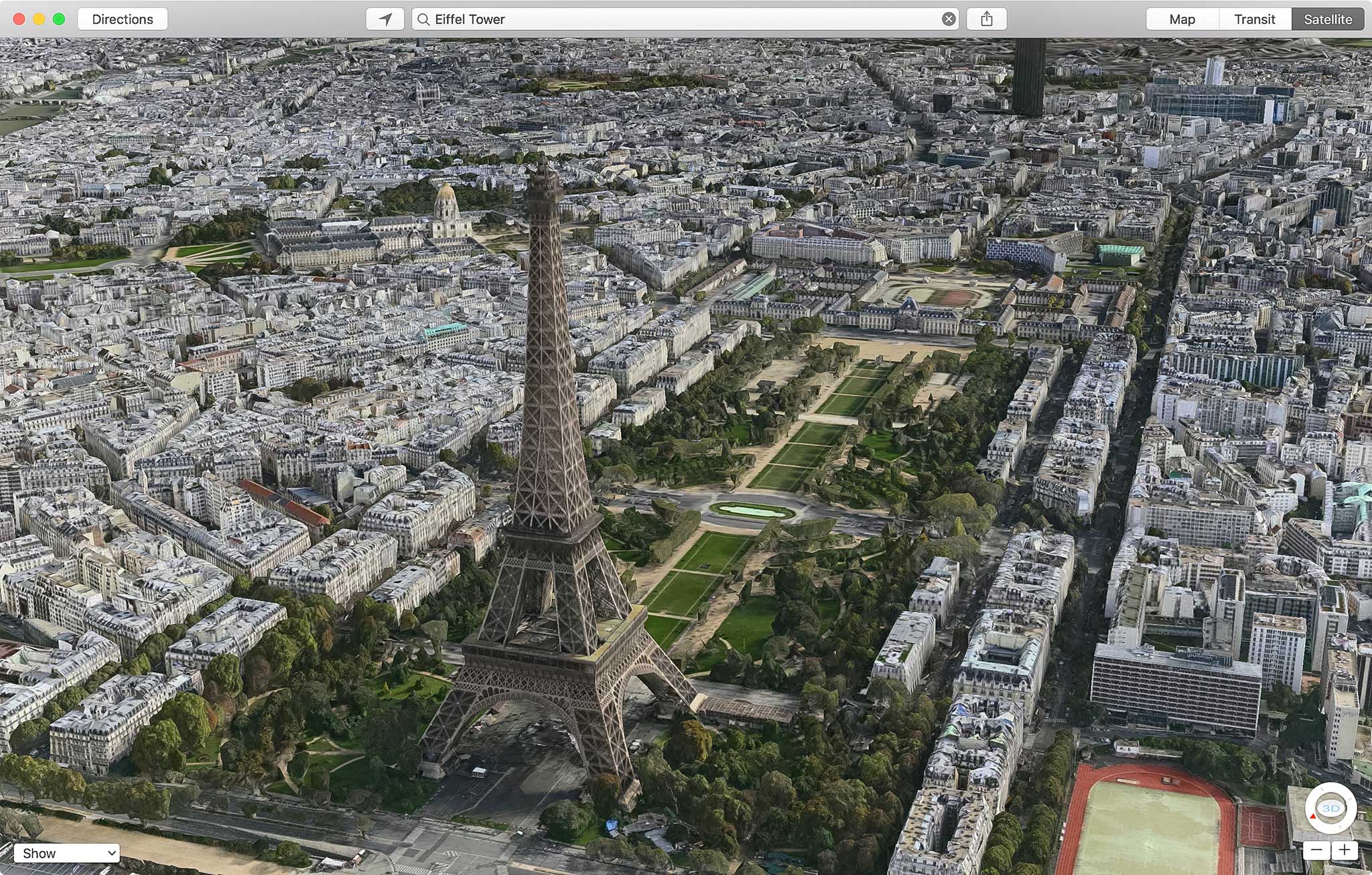Open the Share button in toolbar
1372x875 pixels.
click(986, 19)
